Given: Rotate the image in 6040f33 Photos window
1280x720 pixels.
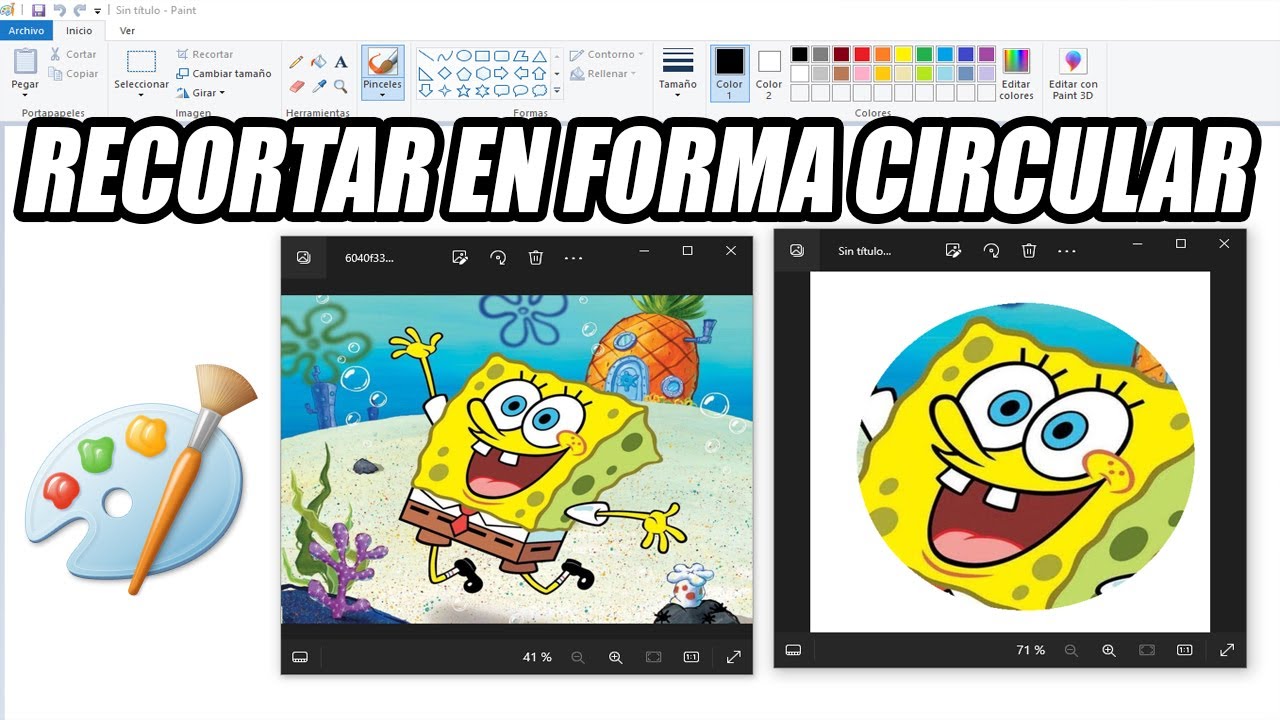Looking at the screenshot, I should pyautogui.click(x=498, y=257).
